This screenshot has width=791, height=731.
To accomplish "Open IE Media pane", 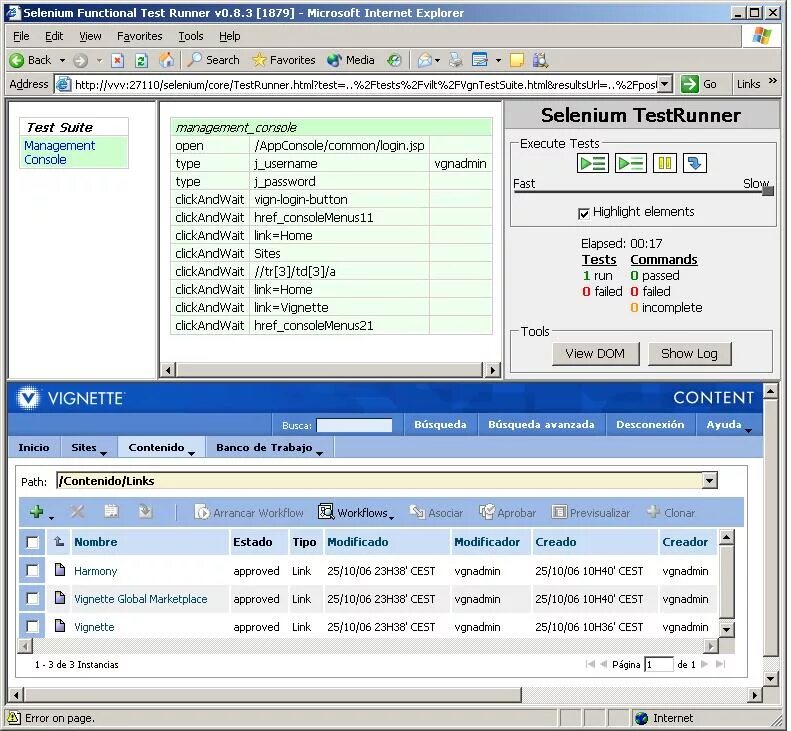I will (351, 61).
